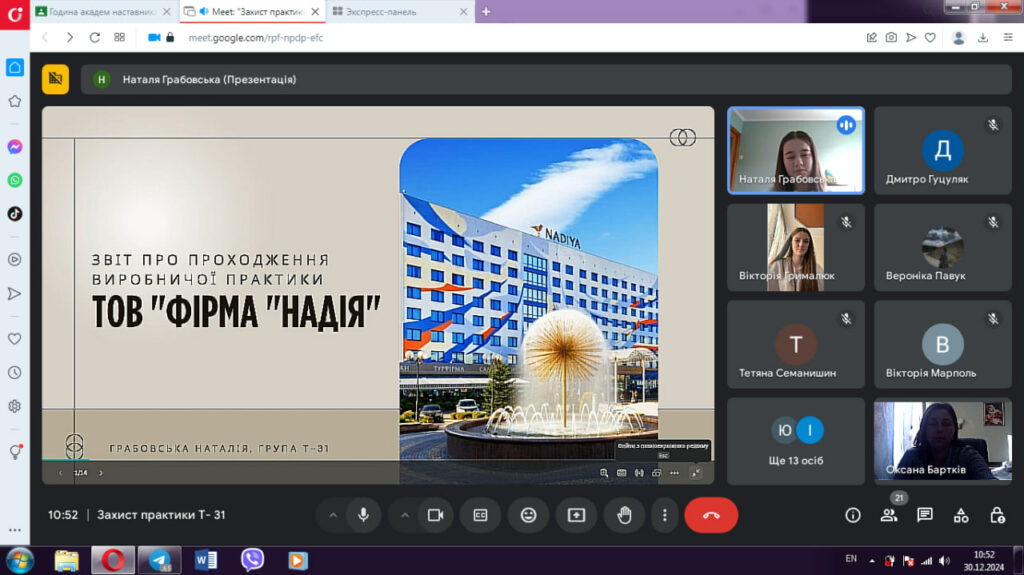The height and width of the screenshot is (575, 1024).
Task: Open the activities shapes icon
Action: tap(961, 515)
